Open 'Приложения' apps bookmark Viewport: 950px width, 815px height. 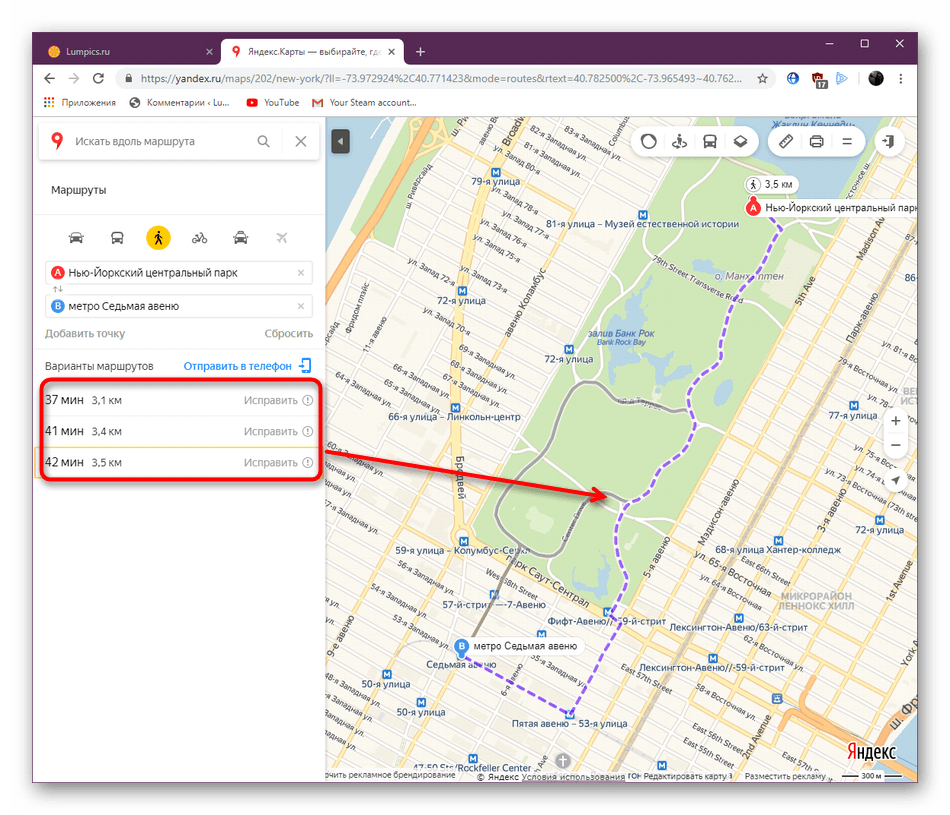coord(79,102)
